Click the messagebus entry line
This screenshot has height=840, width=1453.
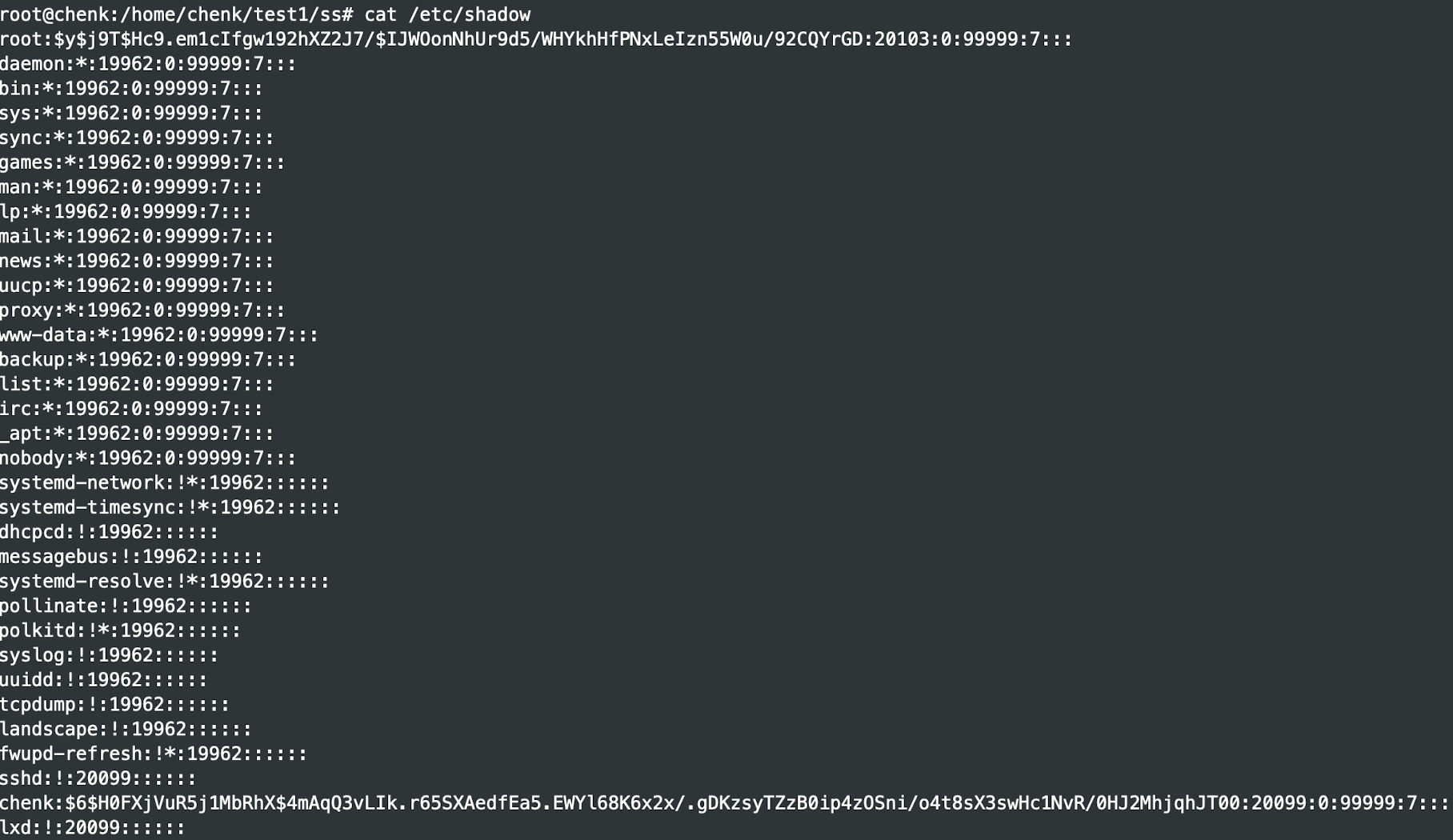click(x=131, y=556)
